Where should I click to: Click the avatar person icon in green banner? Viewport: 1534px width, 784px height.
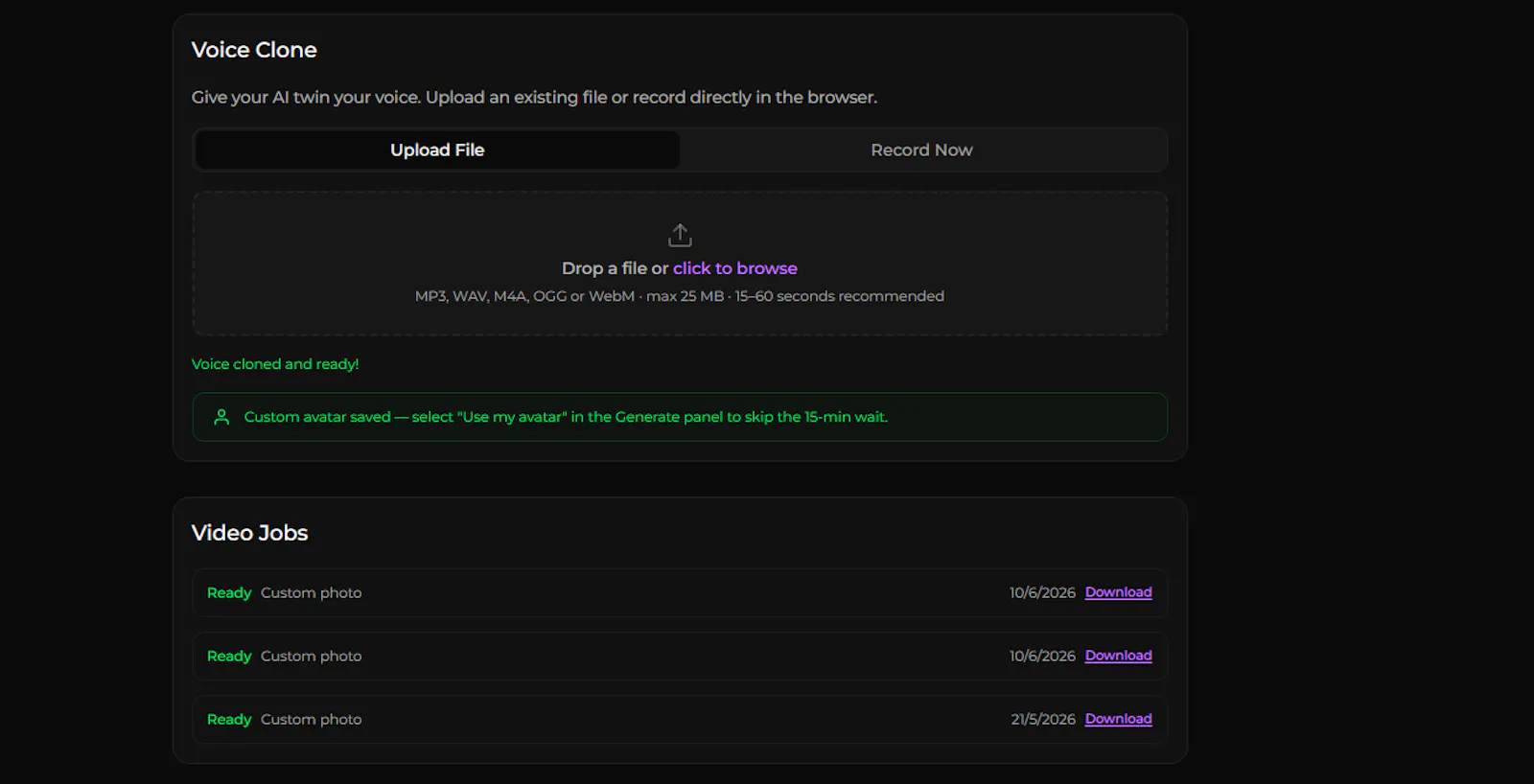pos(221,417)
